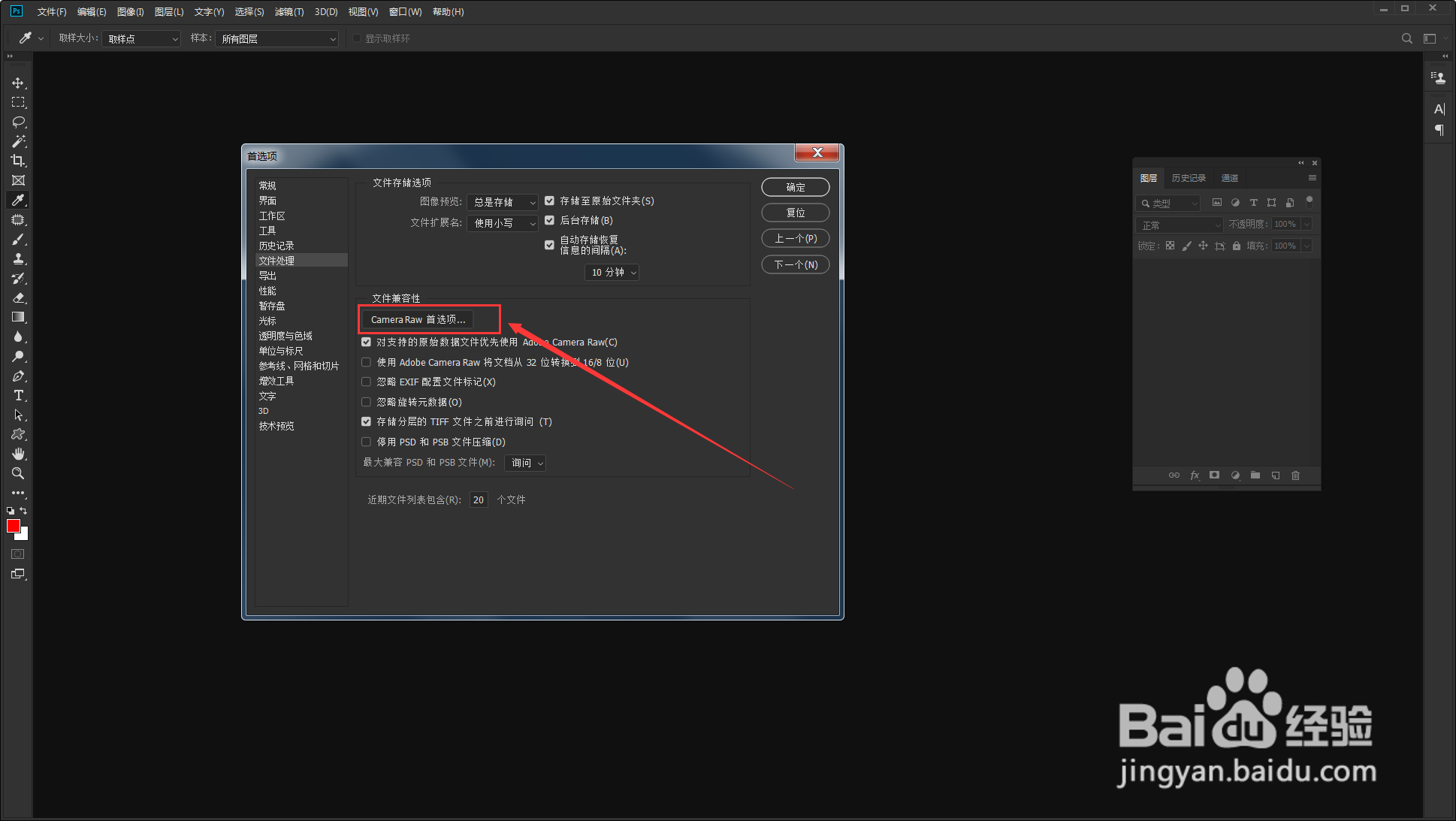Expand the 取样大小 dropdown
The image size is (1456, 821).
click(x=141, y=38)
